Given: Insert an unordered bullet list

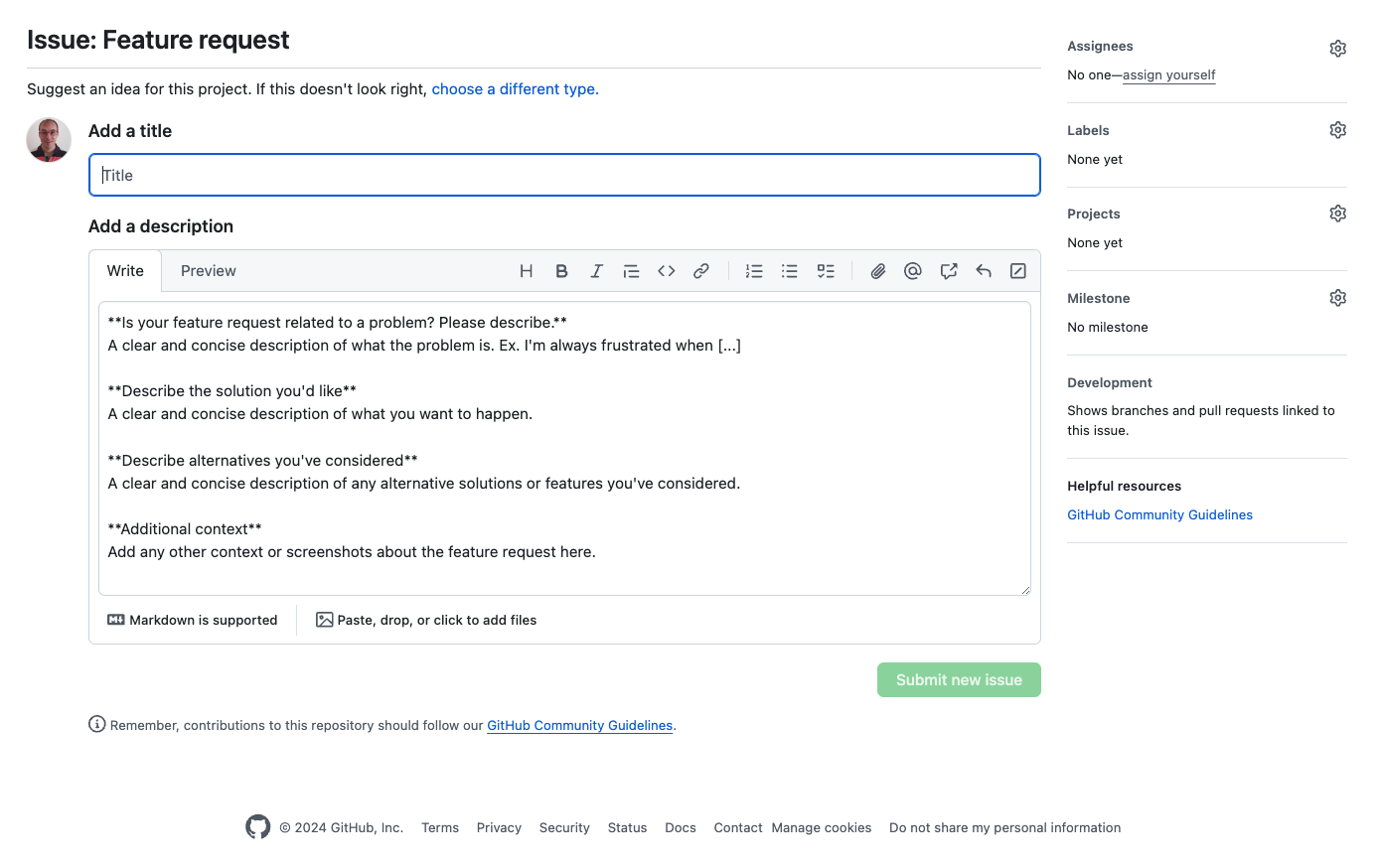Looking at the screenshot, I should pyautogui.click(x=790, y=271).
